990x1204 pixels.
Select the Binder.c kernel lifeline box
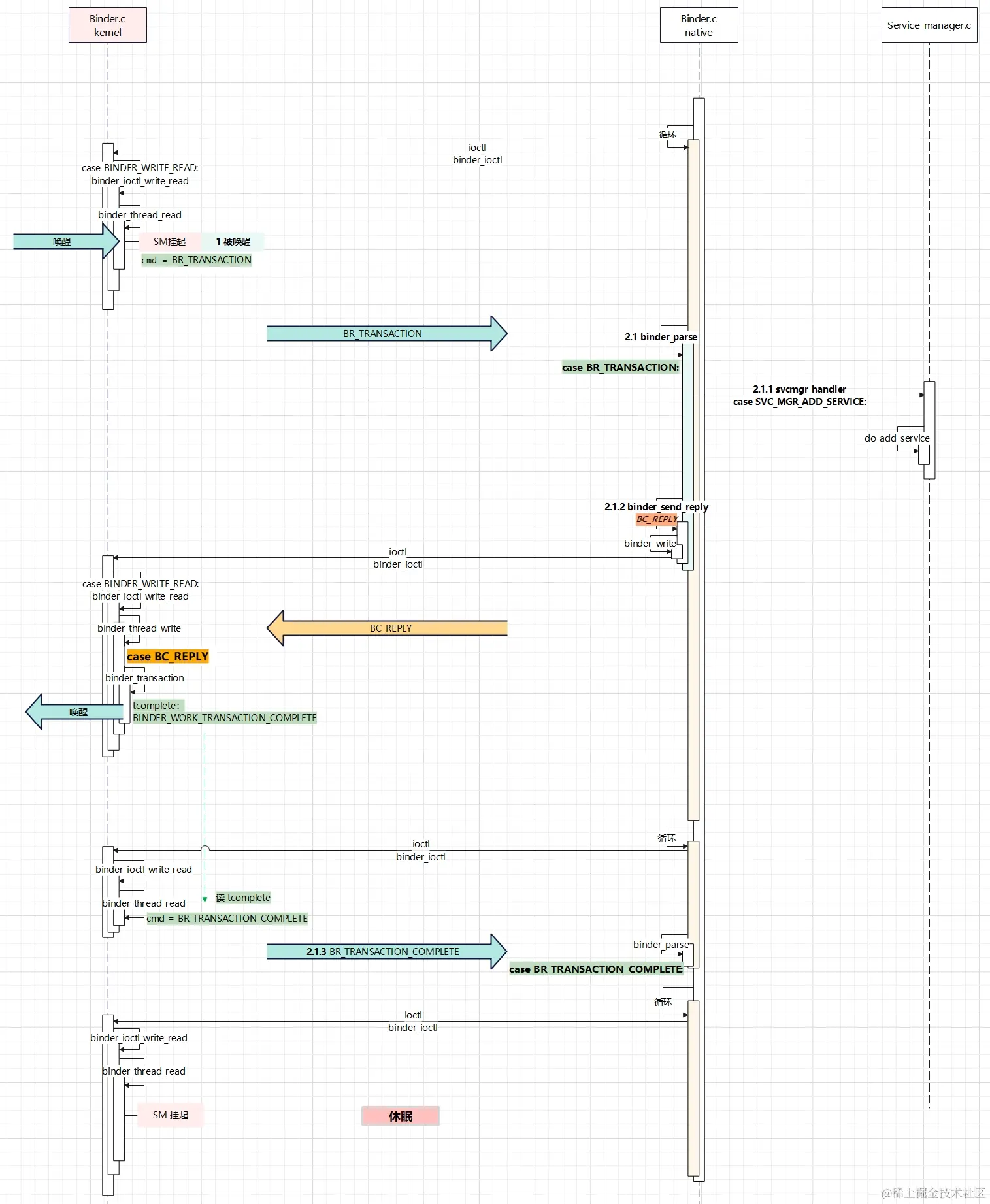point(108,25)
